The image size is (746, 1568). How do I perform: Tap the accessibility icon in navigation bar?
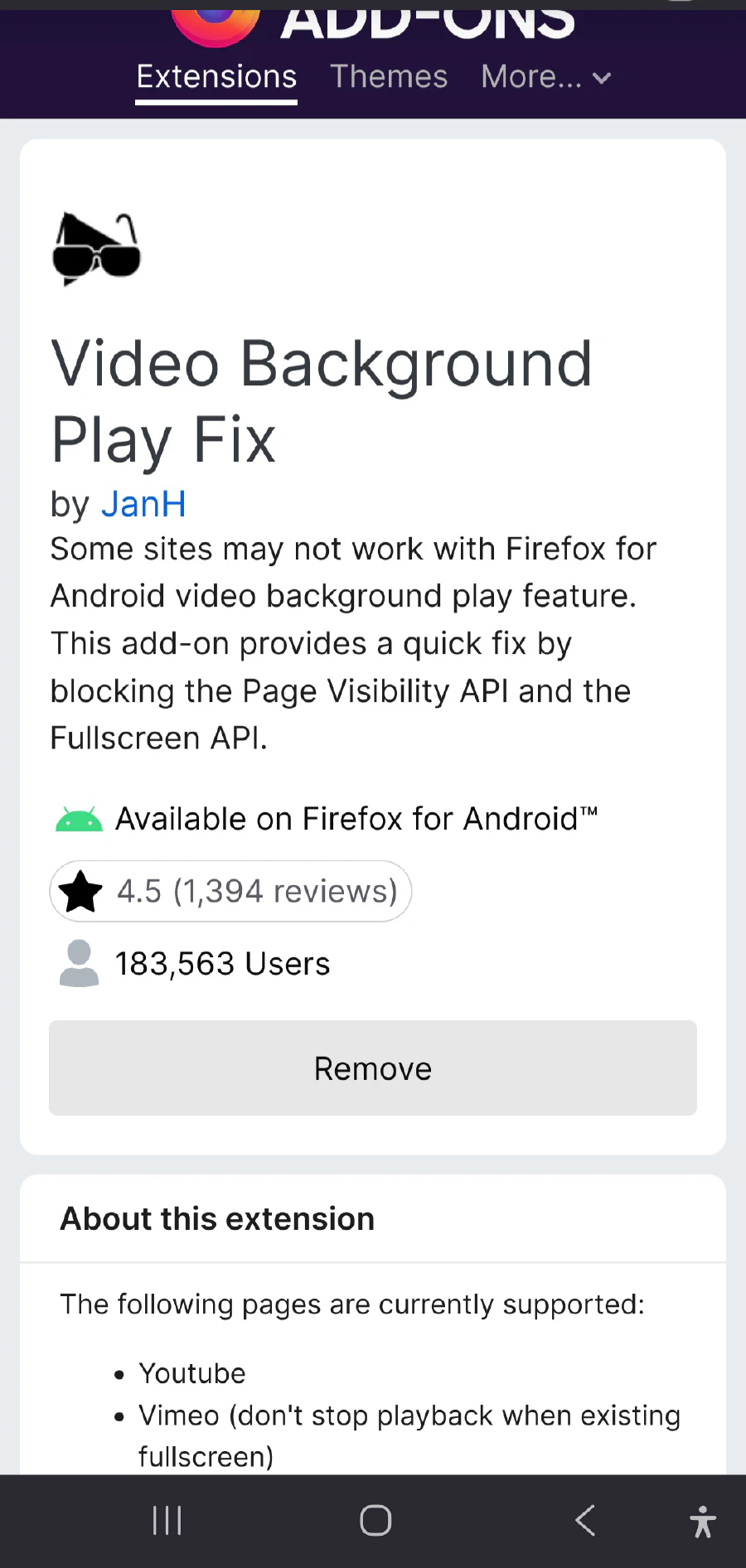click(x=702, y=1520)
